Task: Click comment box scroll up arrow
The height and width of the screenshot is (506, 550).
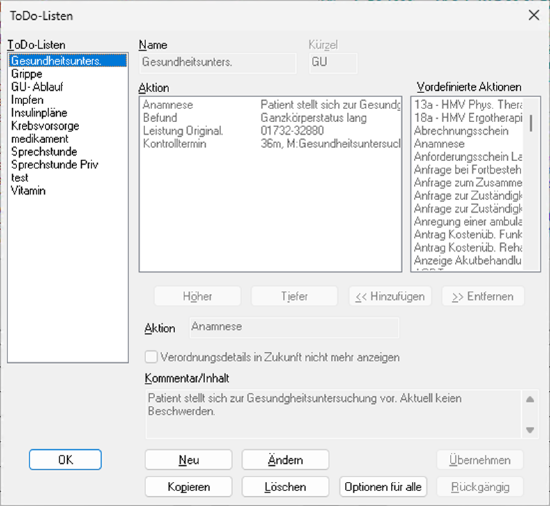Action: [x=530, y=399]
